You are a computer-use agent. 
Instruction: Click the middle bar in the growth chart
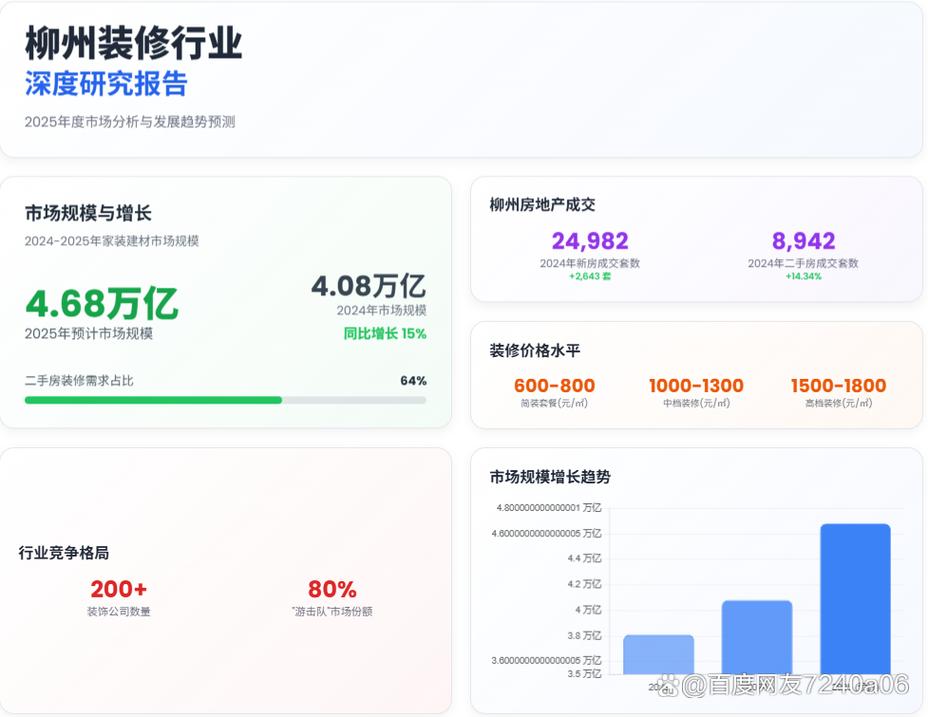(757, 636)
